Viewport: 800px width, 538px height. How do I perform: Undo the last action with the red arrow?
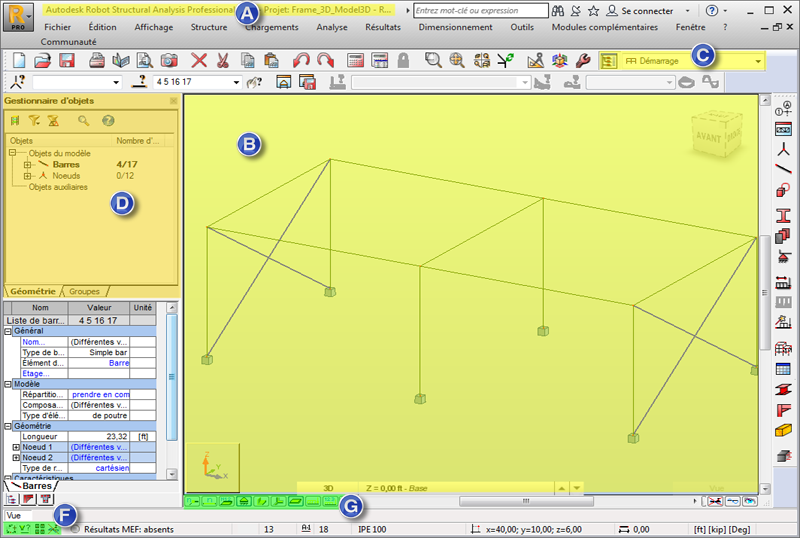click(301, 61)
